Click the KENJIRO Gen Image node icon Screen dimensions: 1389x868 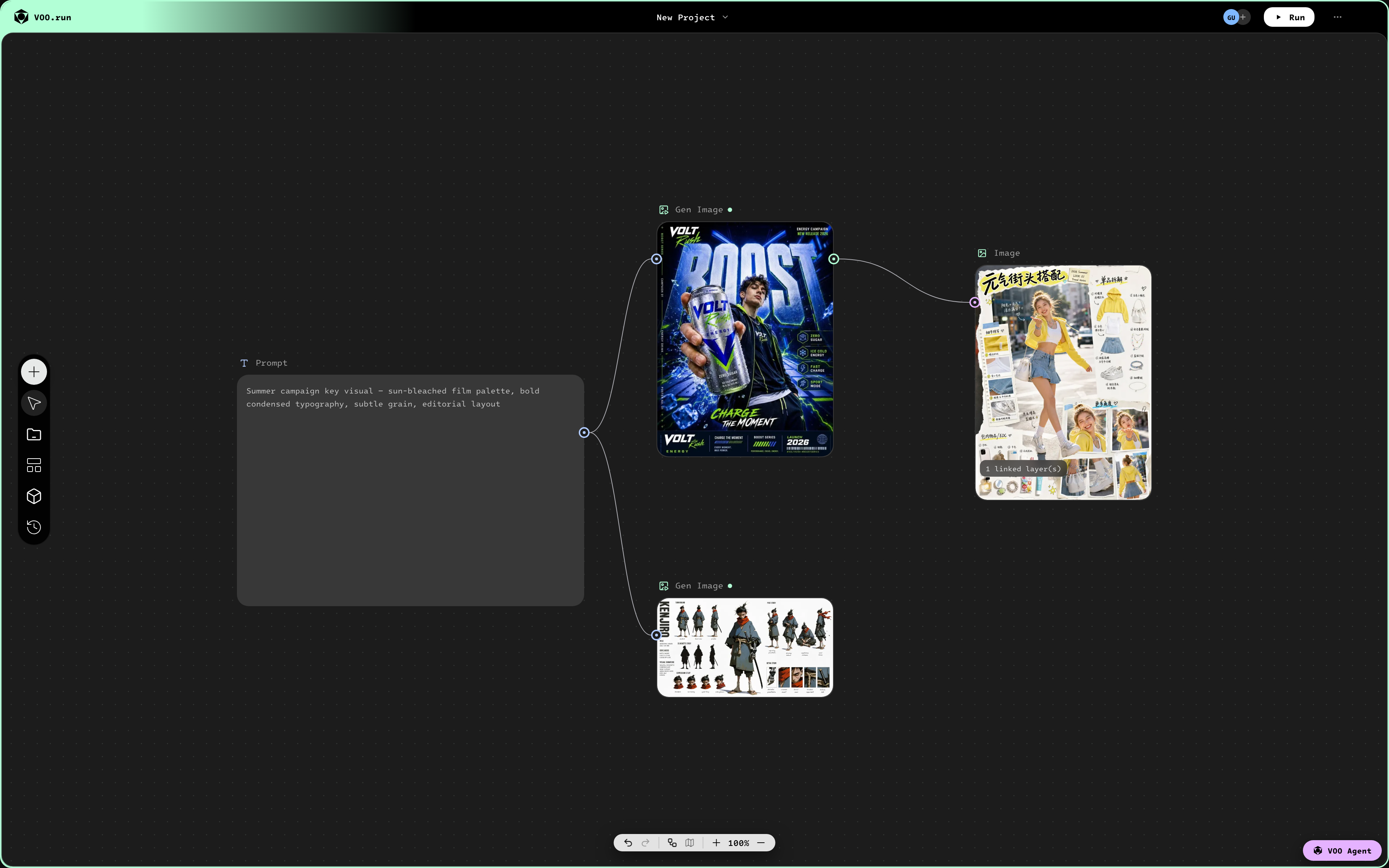664,586
